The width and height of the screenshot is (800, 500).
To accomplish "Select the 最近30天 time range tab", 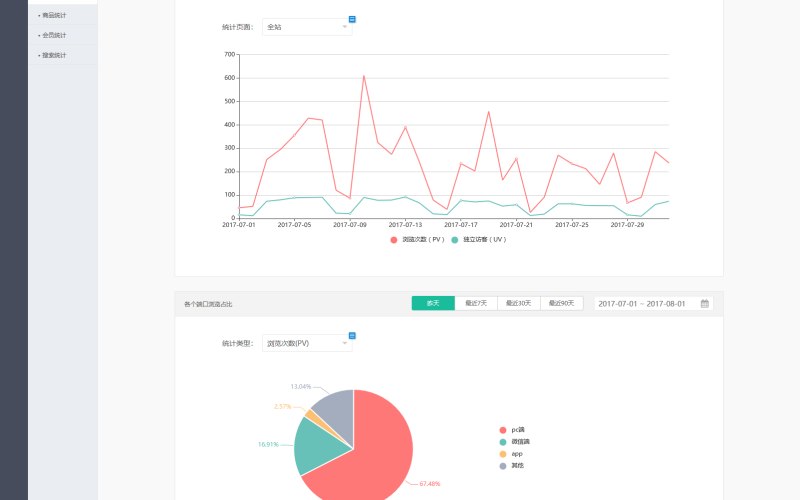I will pos(519,303).
